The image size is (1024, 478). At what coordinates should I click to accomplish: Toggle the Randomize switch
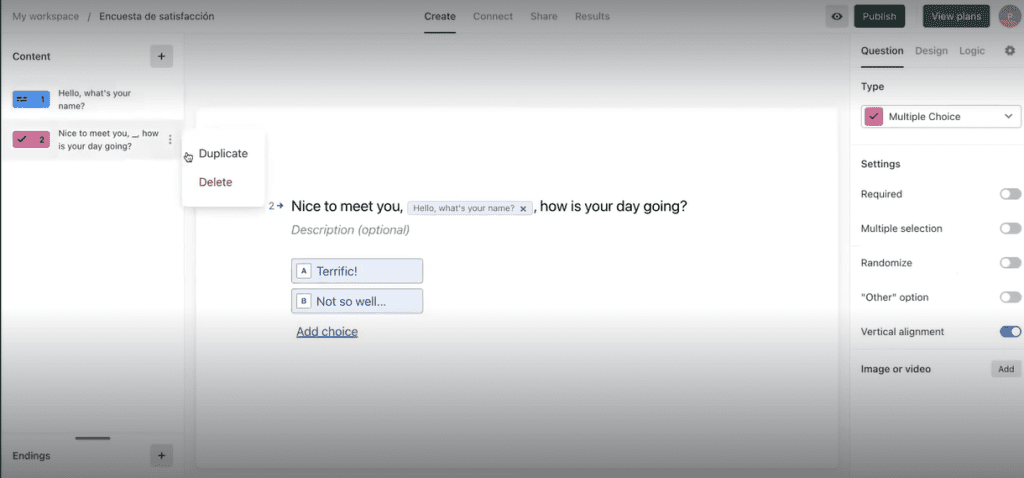[x=1010, y=263]
